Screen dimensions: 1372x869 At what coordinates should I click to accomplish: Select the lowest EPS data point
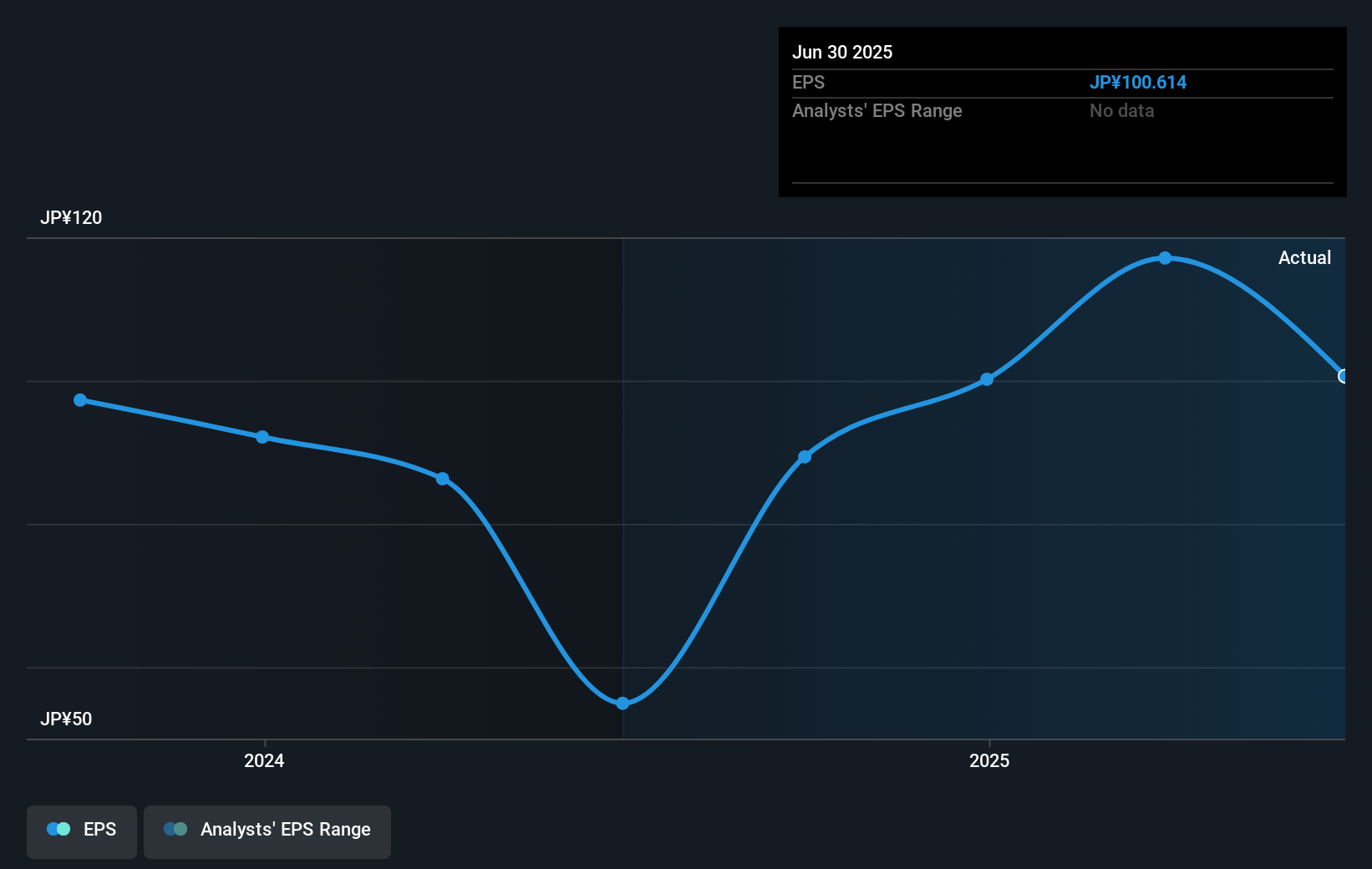pyautogui.click(x=622, y=704)
